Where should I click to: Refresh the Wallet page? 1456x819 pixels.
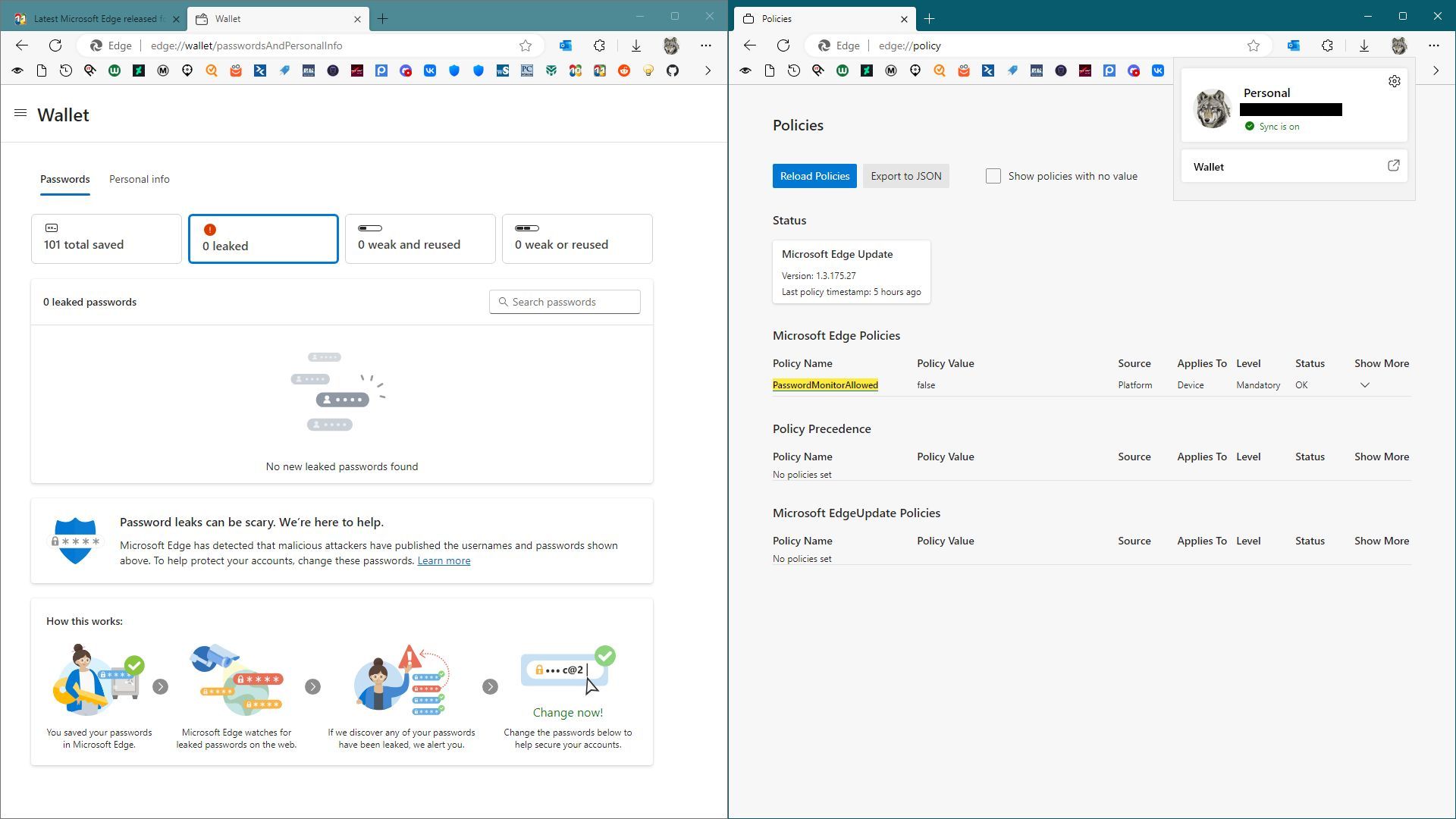tap(55, 45)
